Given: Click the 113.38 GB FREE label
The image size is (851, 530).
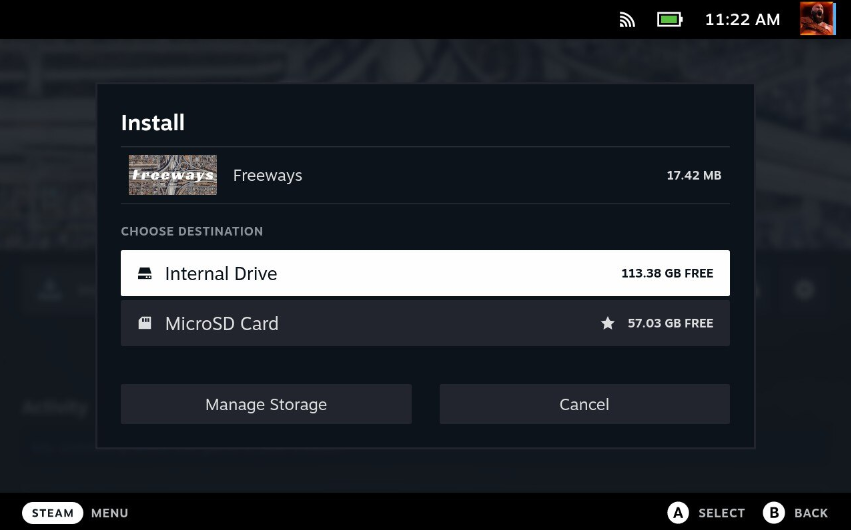Looking at the screenshot, I should coord(667,273).
